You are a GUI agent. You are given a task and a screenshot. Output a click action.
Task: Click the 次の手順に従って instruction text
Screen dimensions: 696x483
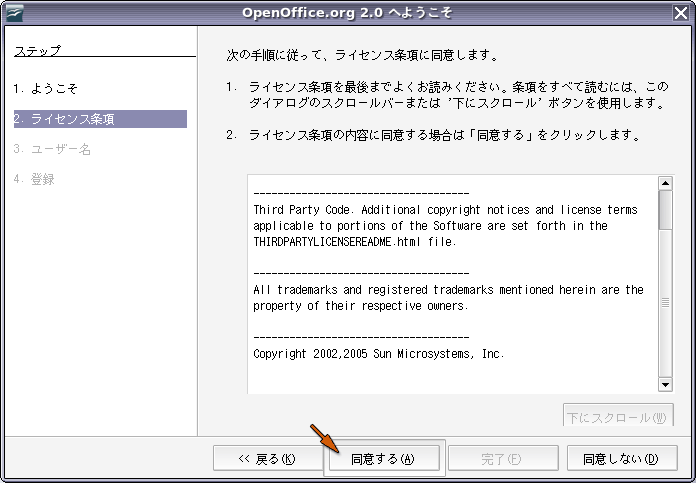[x=363, y=55]
